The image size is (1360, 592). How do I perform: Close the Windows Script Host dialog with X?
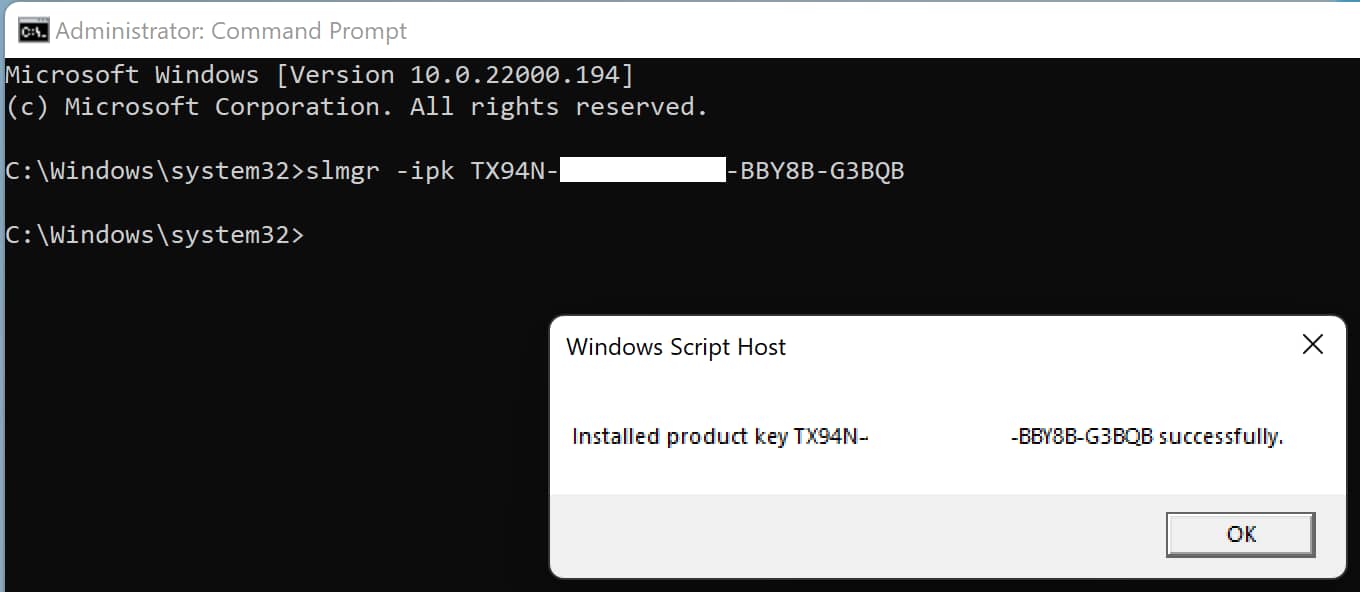point(1312,345)
